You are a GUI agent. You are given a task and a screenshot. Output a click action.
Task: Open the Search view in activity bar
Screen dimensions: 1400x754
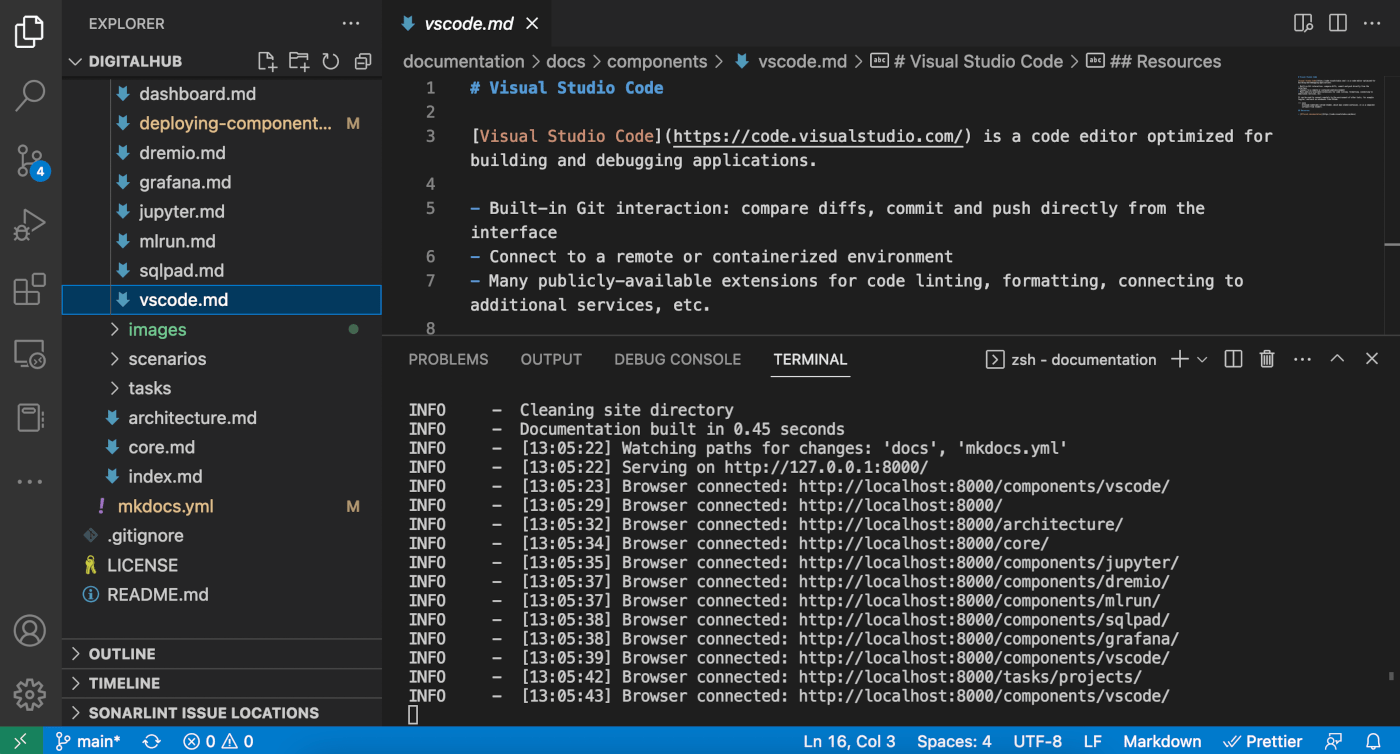30,96
